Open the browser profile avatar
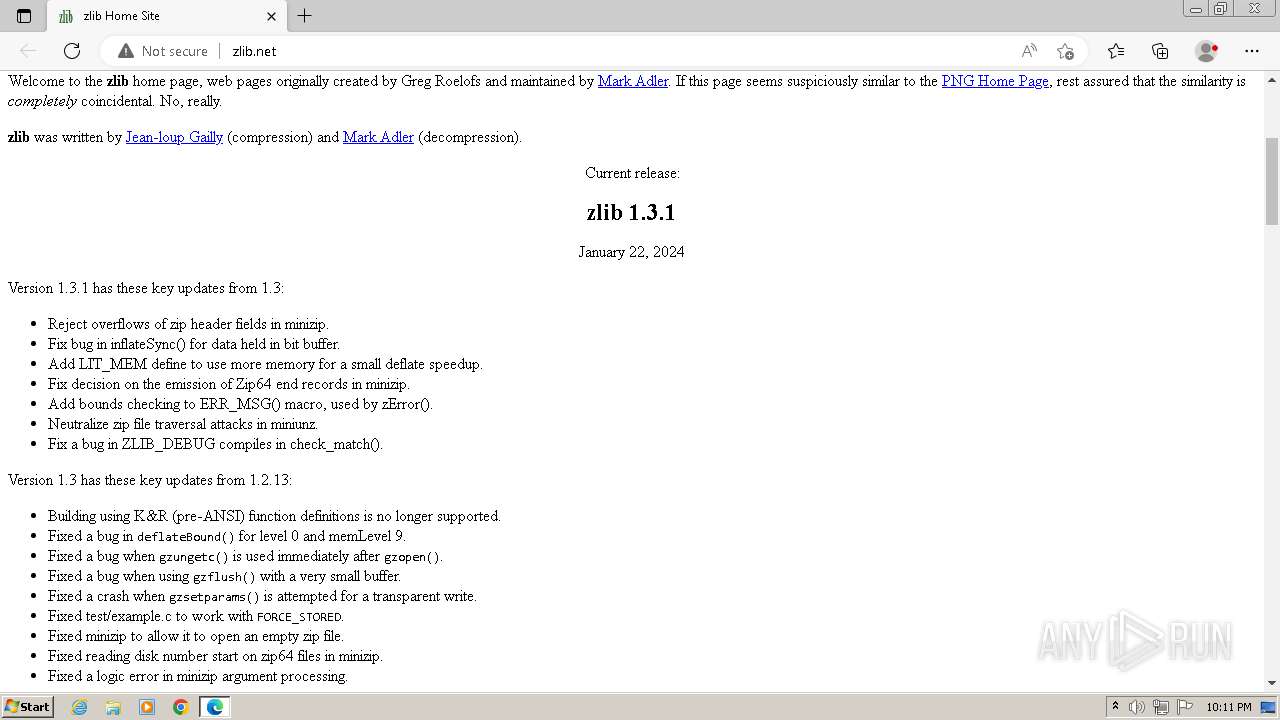The height and width of the screenshot is (720, 1280). 1206,51
